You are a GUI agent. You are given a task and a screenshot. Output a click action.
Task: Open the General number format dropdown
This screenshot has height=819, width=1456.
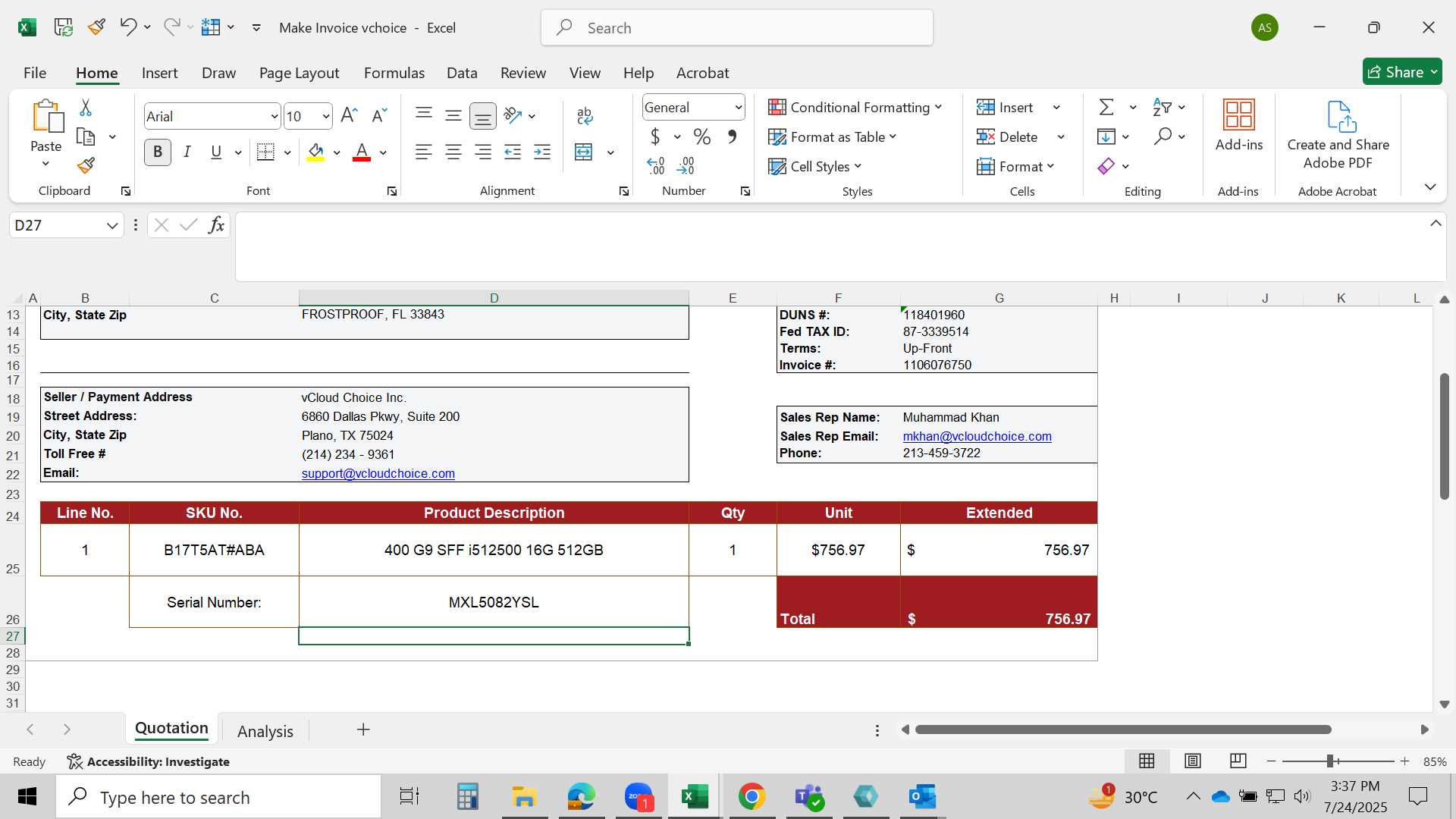coord(739,108)
